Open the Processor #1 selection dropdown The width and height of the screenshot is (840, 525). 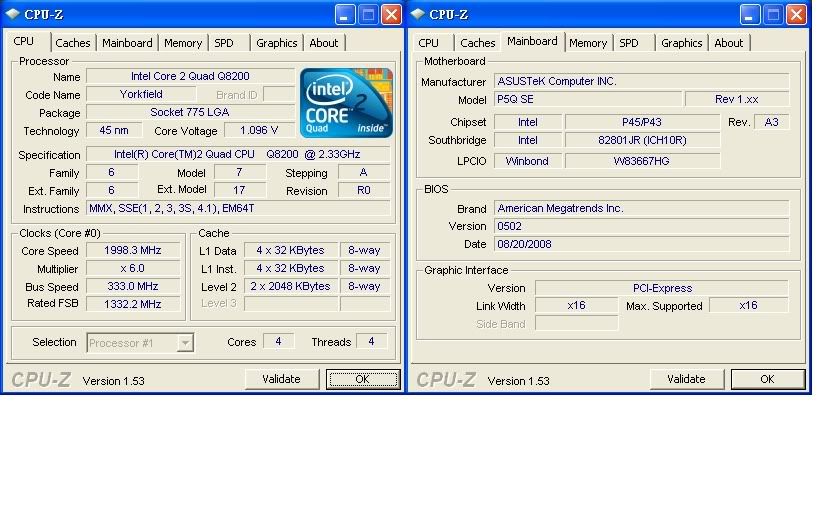pos(140,343)
